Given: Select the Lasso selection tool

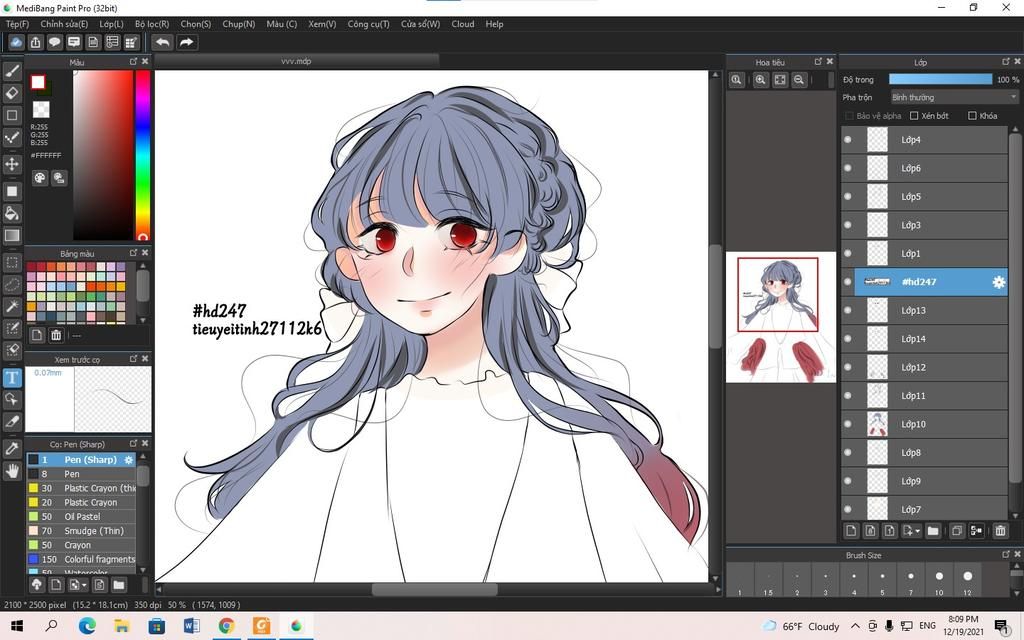Looking at the screenshot, I should [x=12, y=285].
